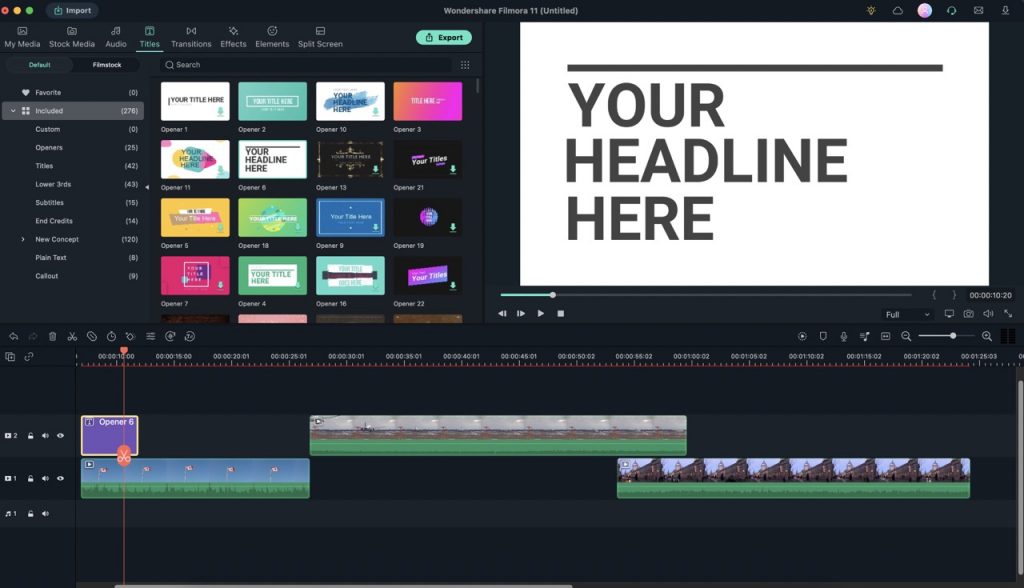Click the Undo arrow
Image resolution: width=1024 pixels, height=588 pixels.
click(x=13, y=336)
